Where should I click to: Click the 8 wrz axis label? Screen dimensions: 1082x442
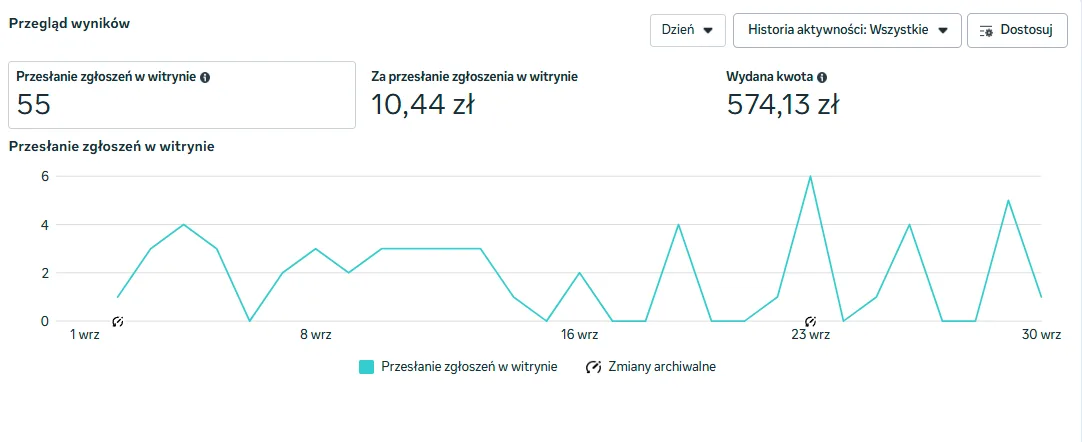(315, 336)
